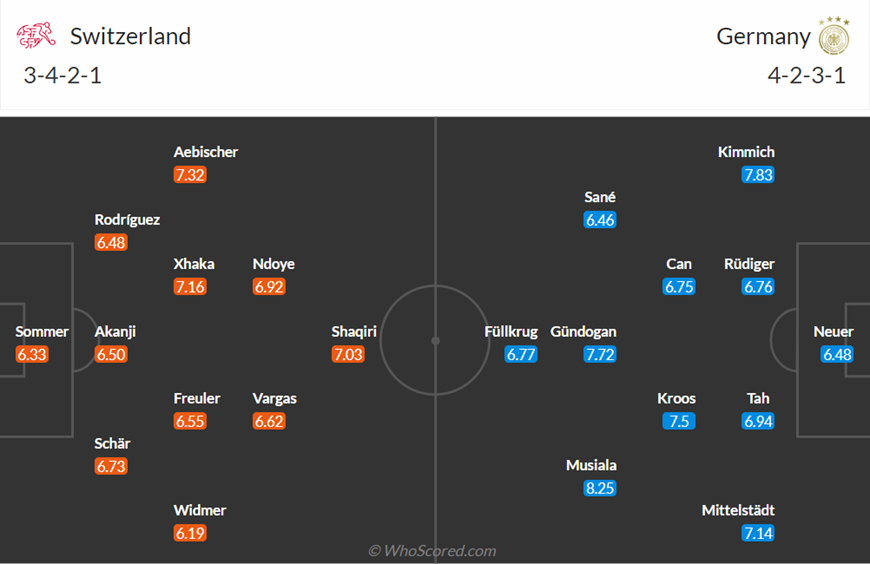Click Kroos's 7.5 rating badge
Viewport: 870px width, 564px height.
pos(679,421)
